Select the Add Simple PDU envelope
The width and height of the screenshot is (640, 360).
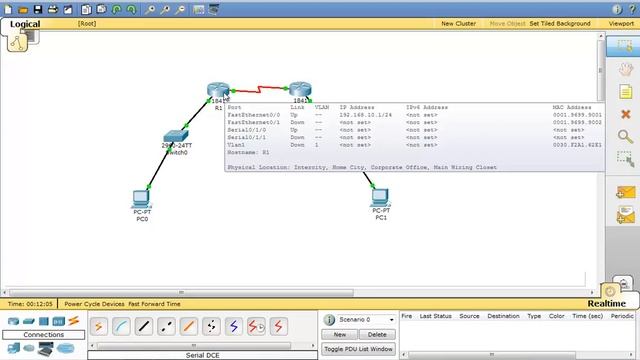pyautogui.click(x=625, y=192)
